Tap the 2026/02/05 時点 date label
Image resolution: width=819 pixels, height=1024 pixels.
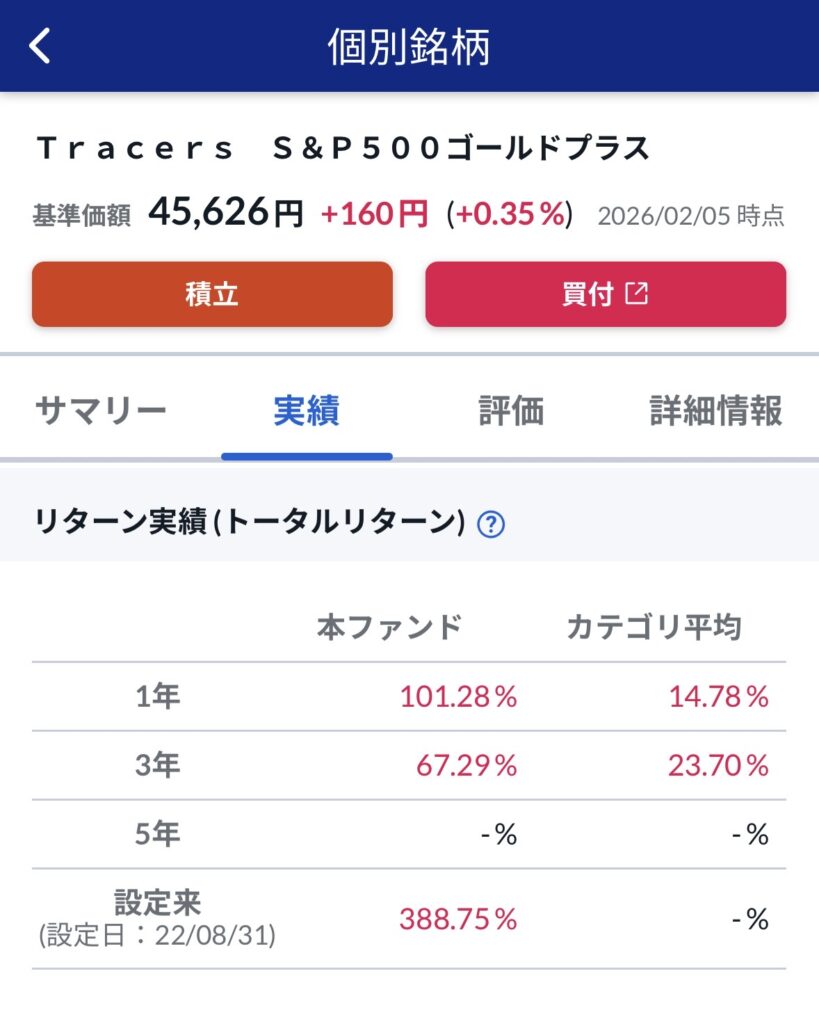point(690,216)
